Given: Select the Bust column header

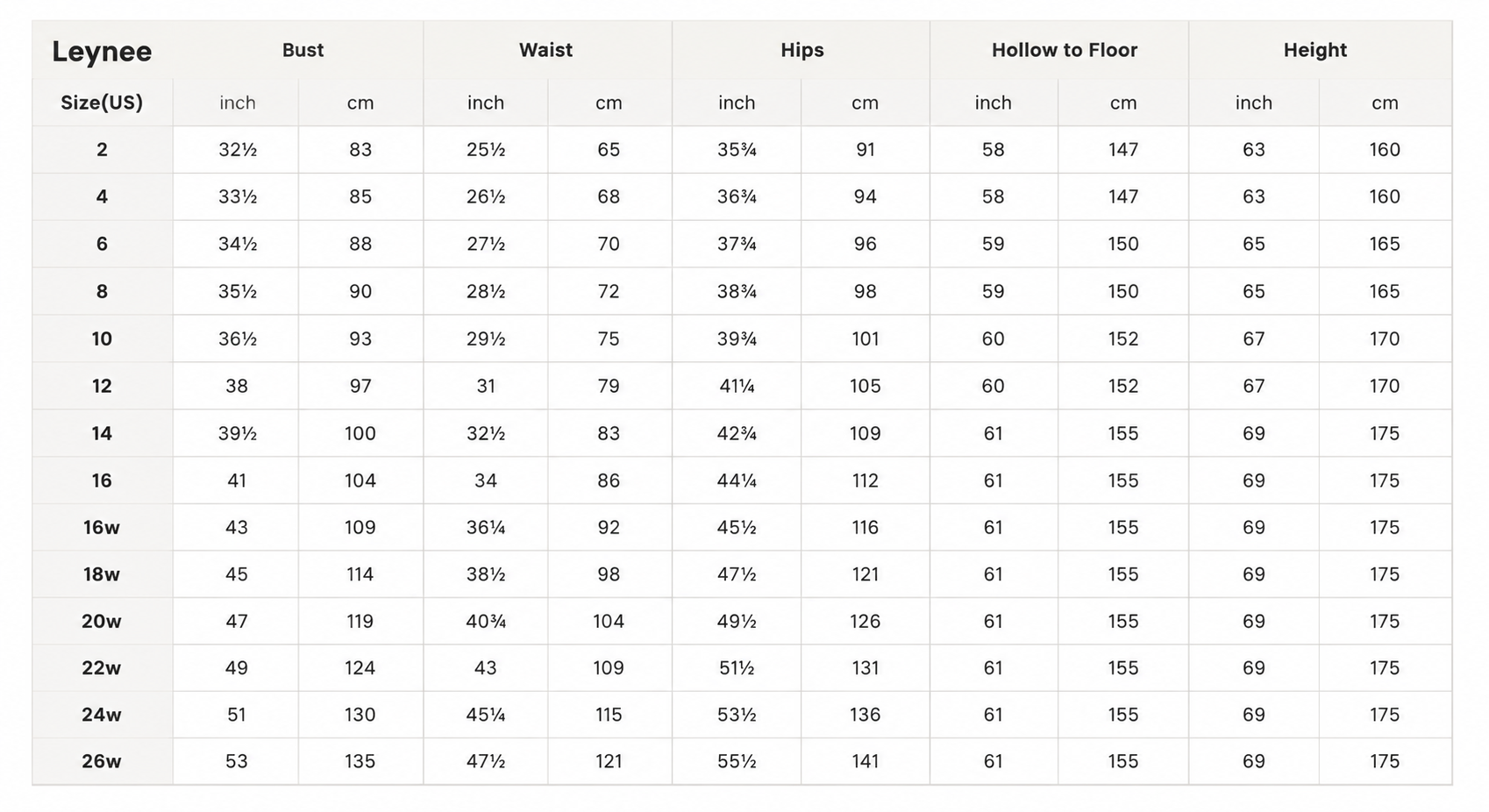Looking at the screenshot, I should [303, 50].
